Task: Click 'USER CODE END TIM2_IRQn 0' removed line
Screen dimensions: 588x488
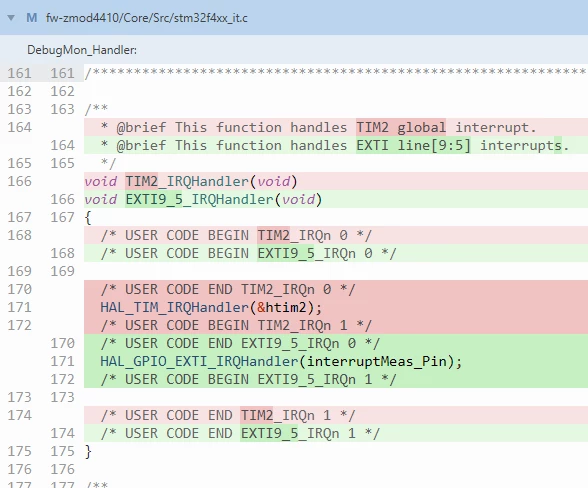Action: coord(336,289)
